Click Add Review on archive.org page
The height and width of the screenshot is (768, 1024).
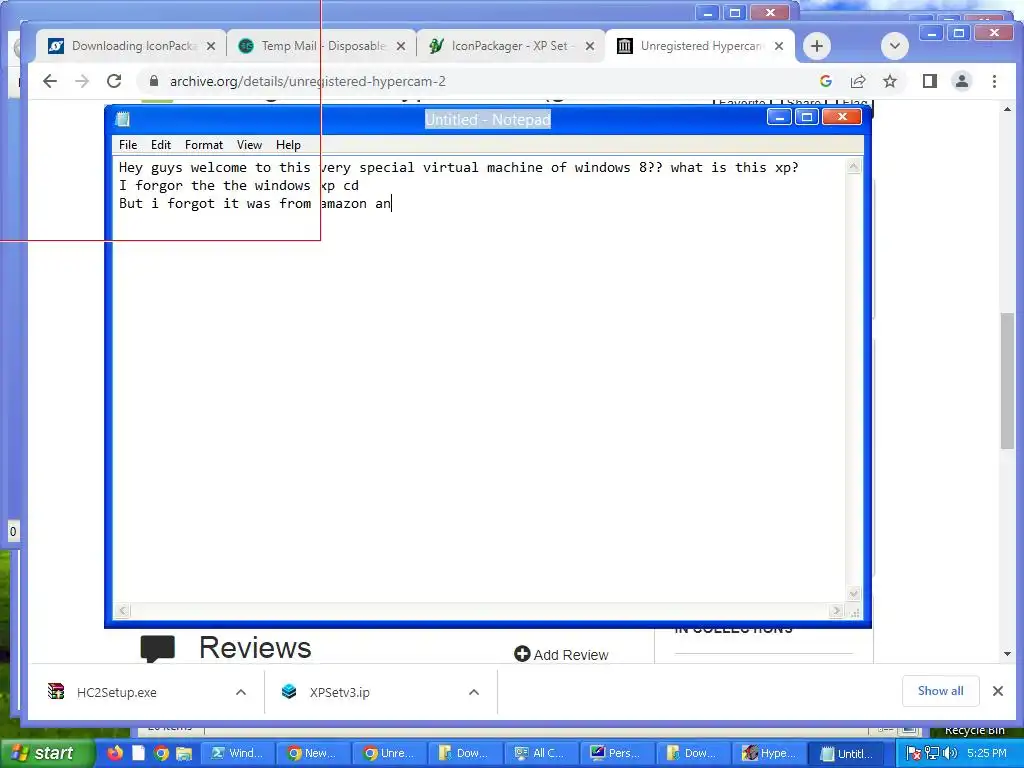click(561, 654)
